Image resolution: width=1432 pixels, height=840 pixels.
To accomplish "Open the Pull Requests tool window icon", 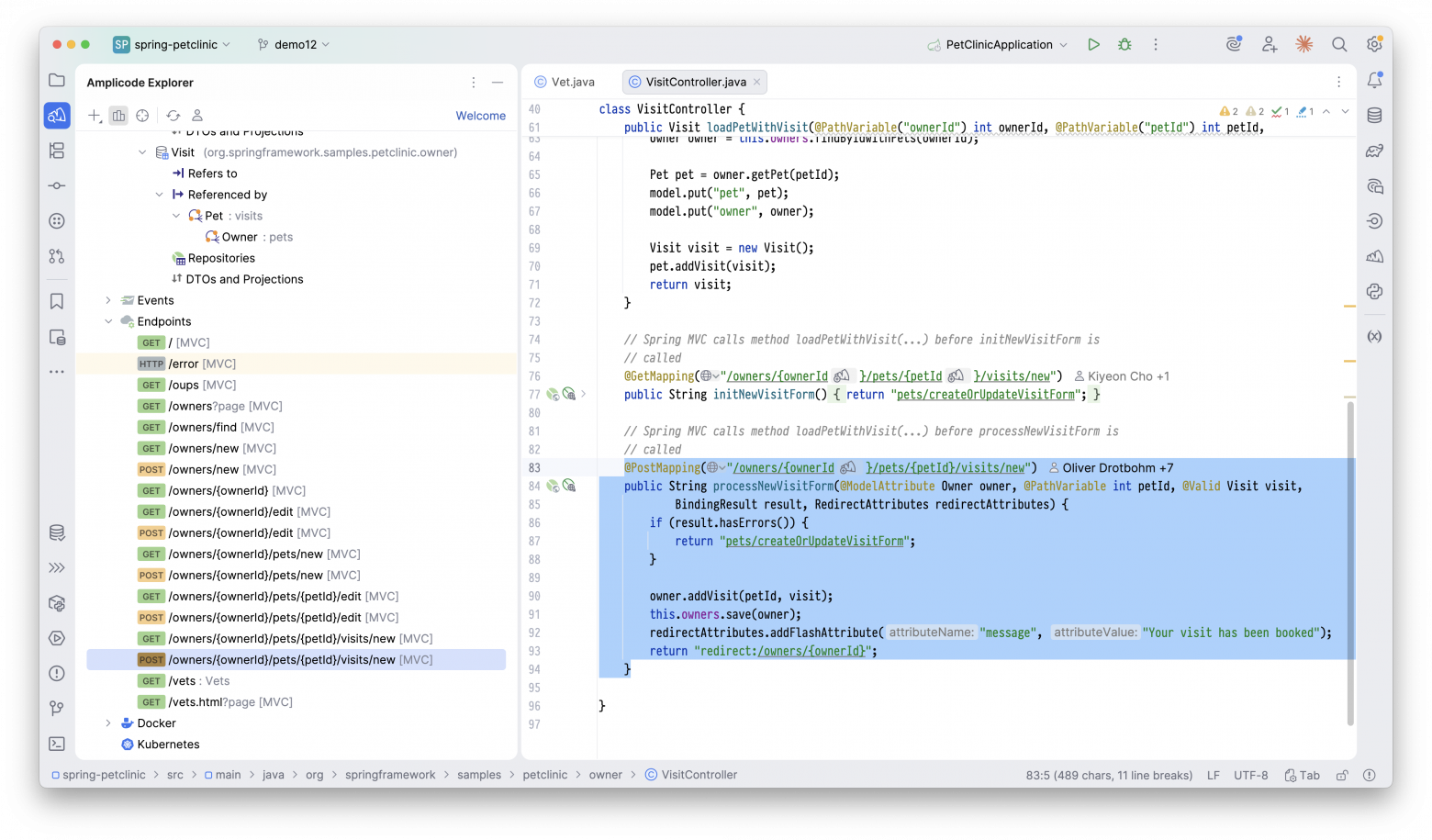I will [57, 256].
